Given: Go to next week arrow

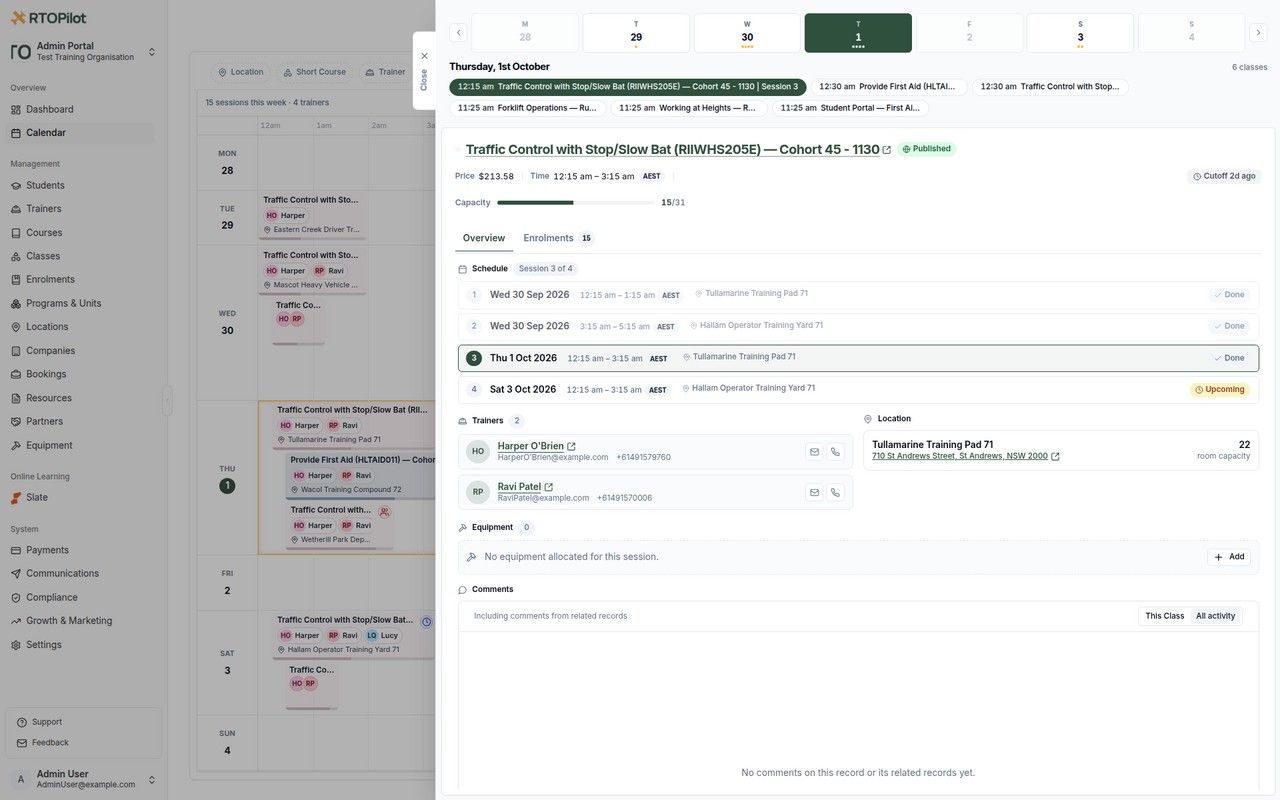Looking at the screenshot, I should 1258,33.
